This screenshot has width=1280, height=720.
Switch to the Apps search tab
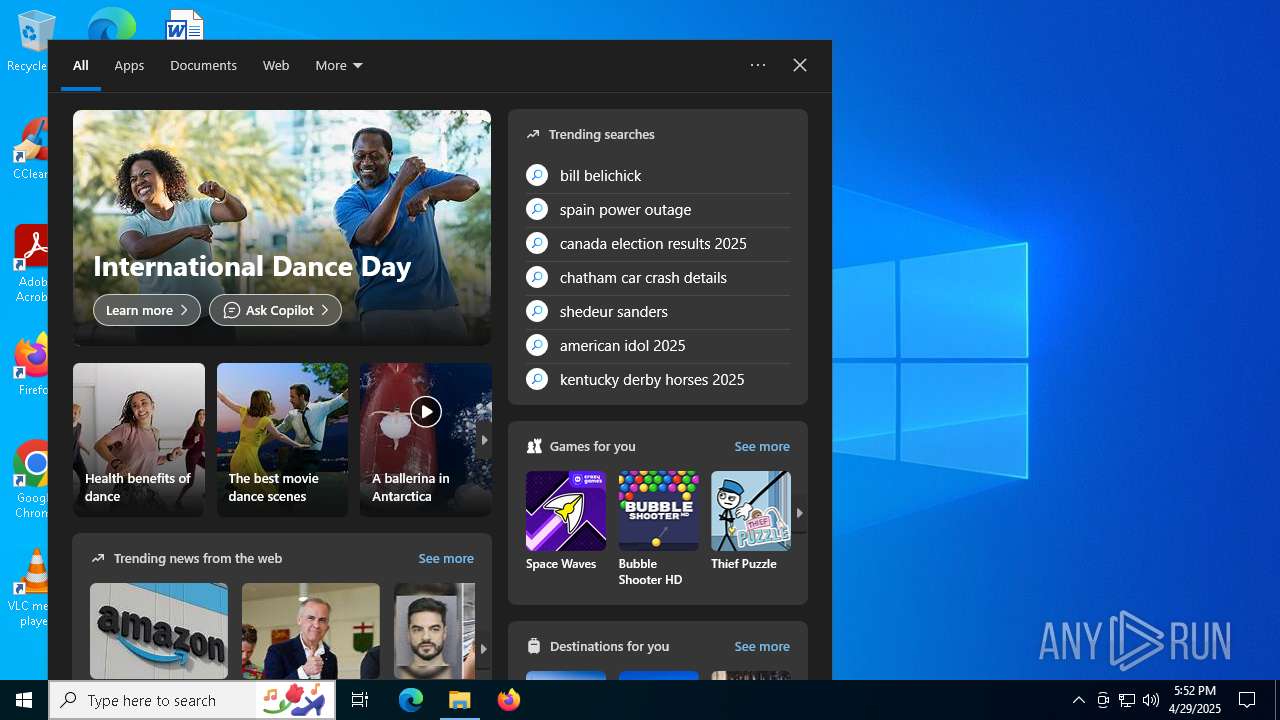click(129, 65)
